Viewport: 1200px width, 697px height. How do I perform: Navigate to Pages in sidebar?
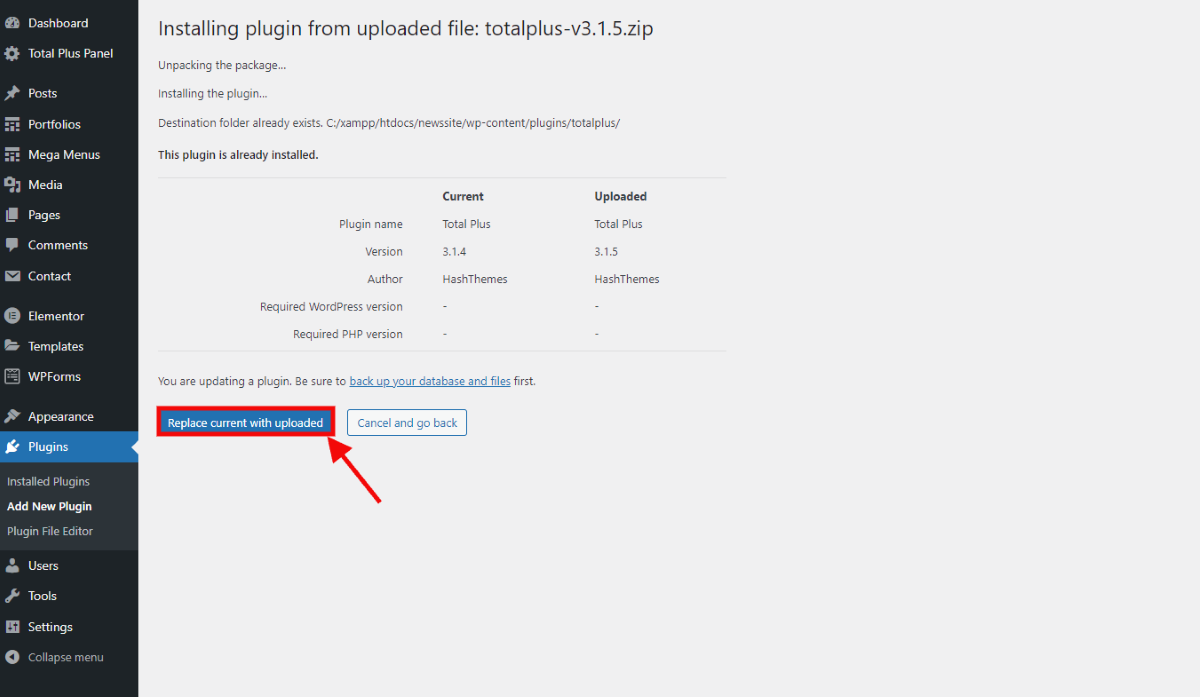tap(44, 214)
